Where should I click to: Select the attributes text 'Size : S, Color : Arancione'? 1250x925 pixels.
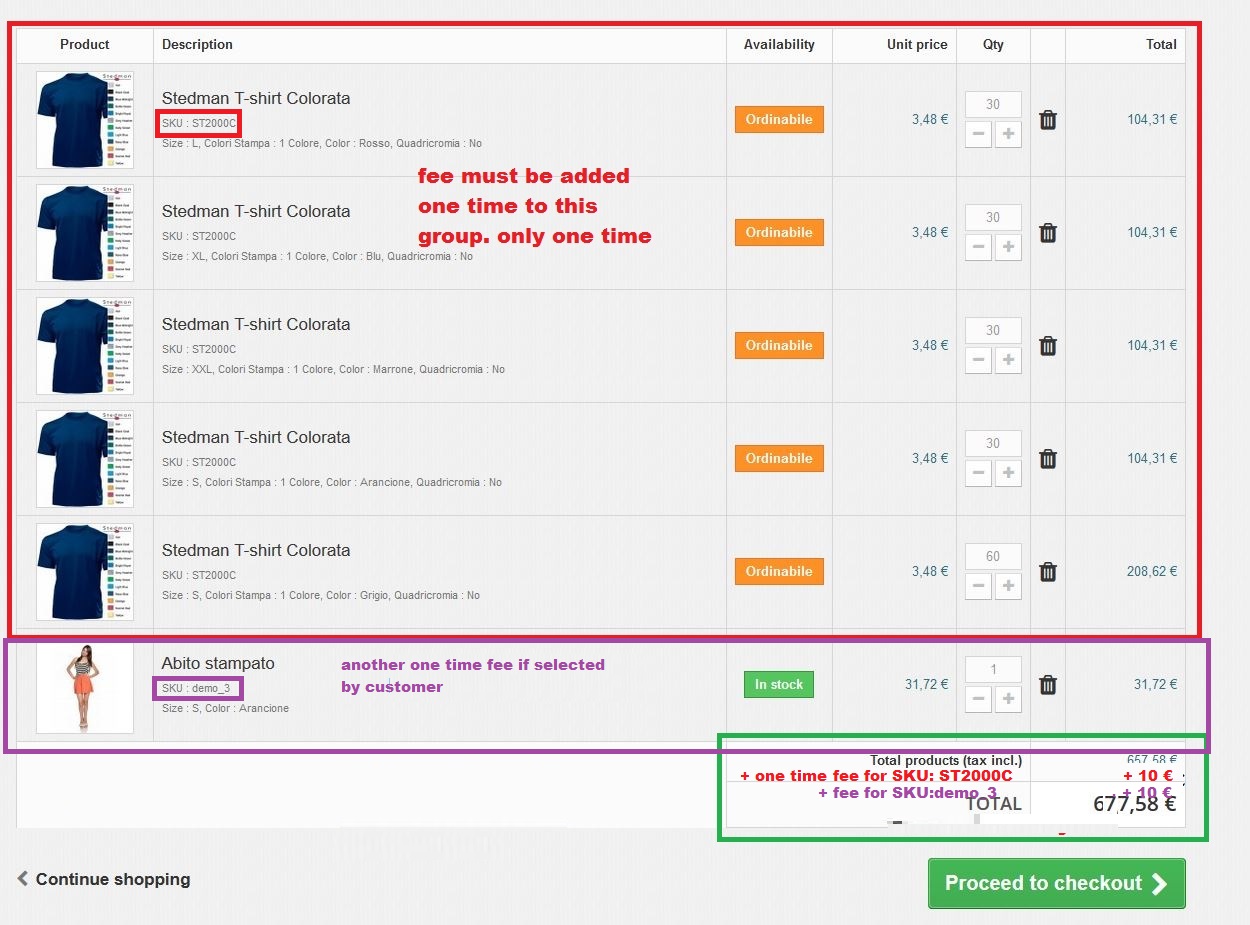225,708
